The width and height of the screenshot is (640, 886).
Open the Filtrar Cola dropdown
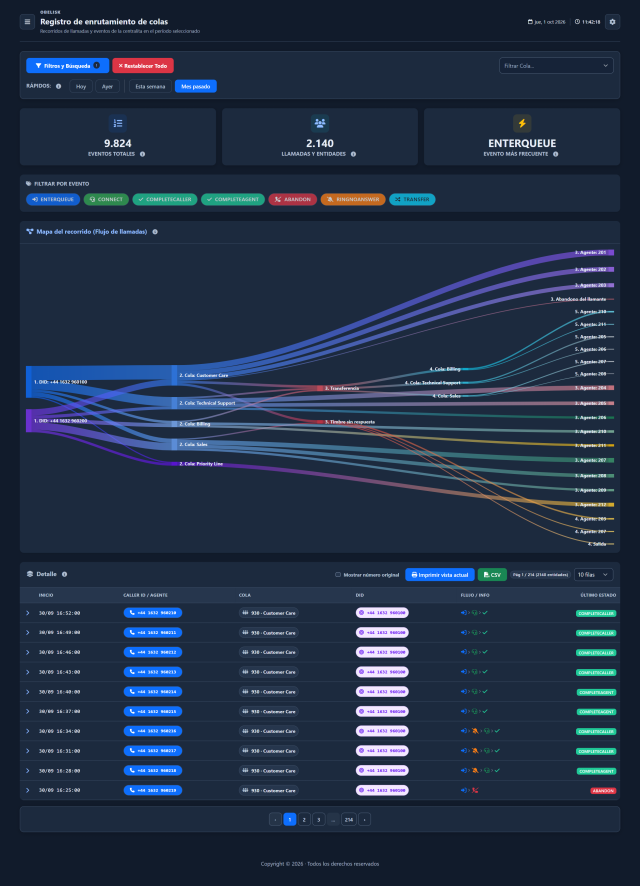pos(556,66)
